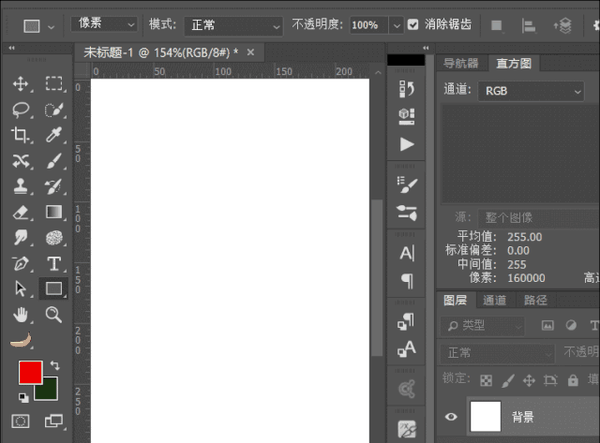Toggle lock image pixels brush icon
This screenshot has width=600, height=443.
[508, 381]
